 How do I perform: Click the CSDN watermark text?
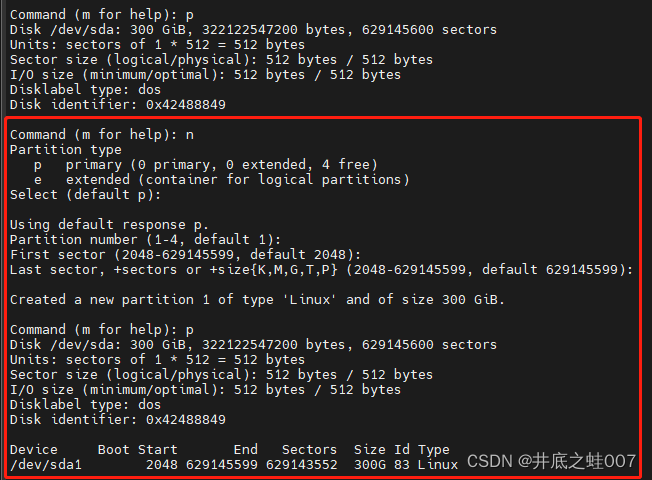551,461
